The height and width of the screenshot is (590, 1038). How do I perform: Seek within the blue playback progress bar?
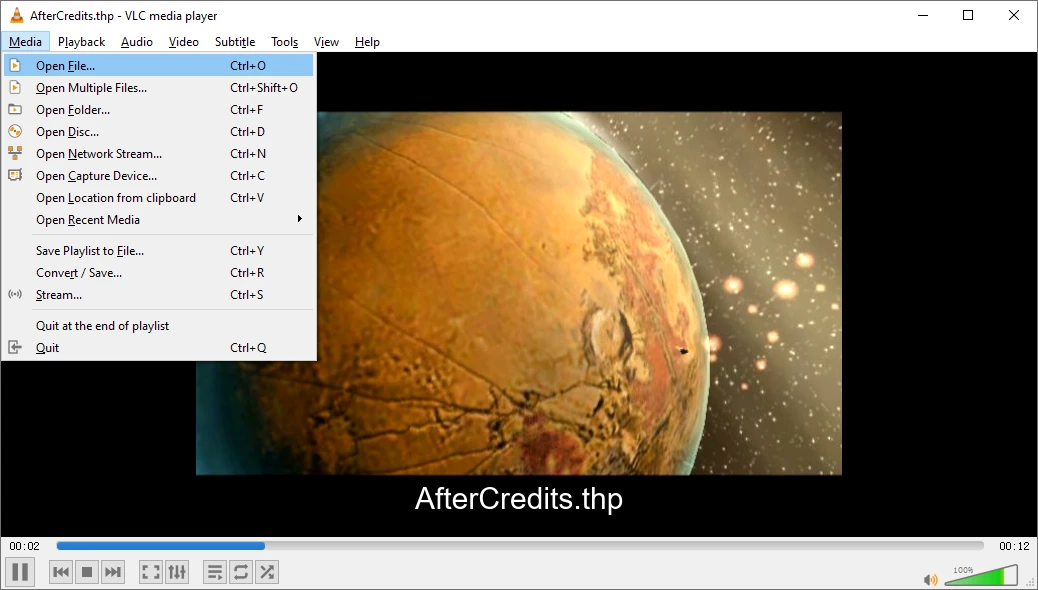[520, 546]
